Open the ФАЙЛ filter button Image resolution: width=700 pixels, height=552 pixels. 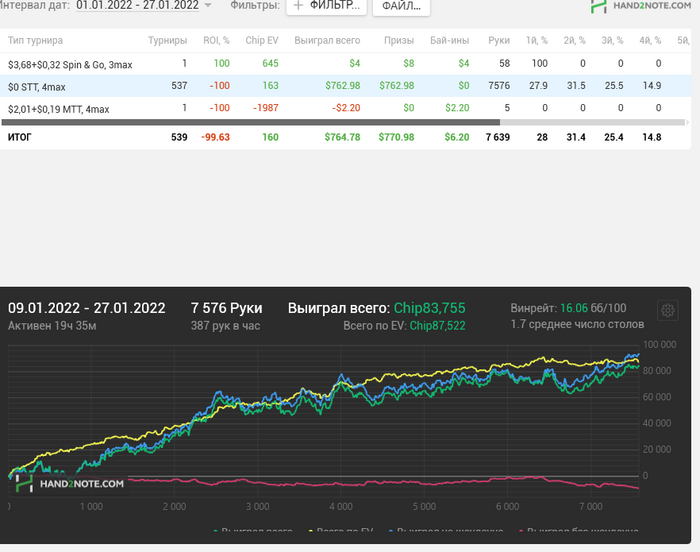(x=401, y=6)
